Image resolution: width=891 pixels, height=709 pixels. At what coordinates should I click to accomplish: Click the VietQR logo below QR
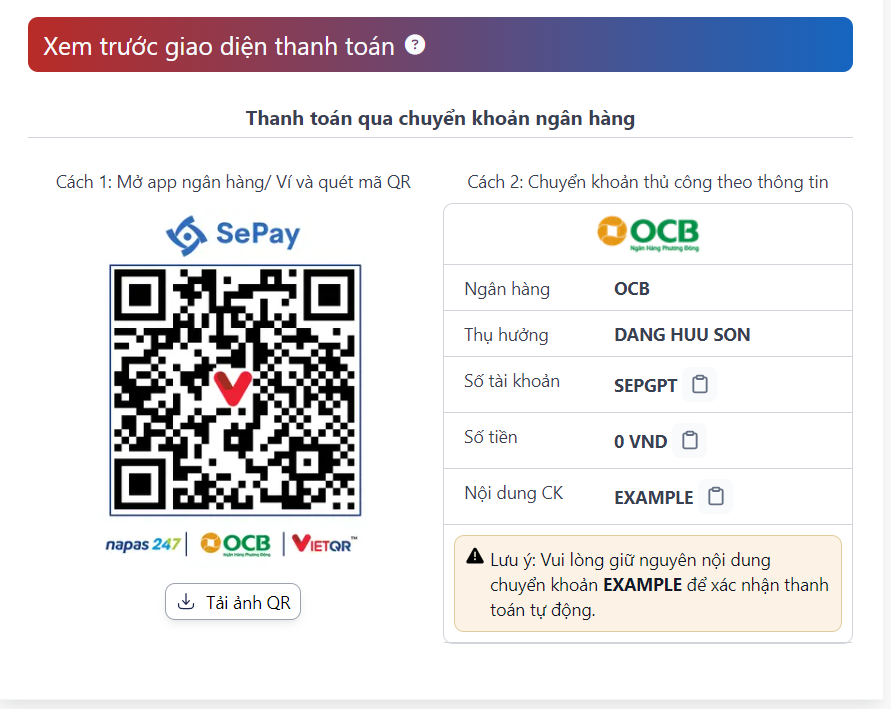coord(323,544)
